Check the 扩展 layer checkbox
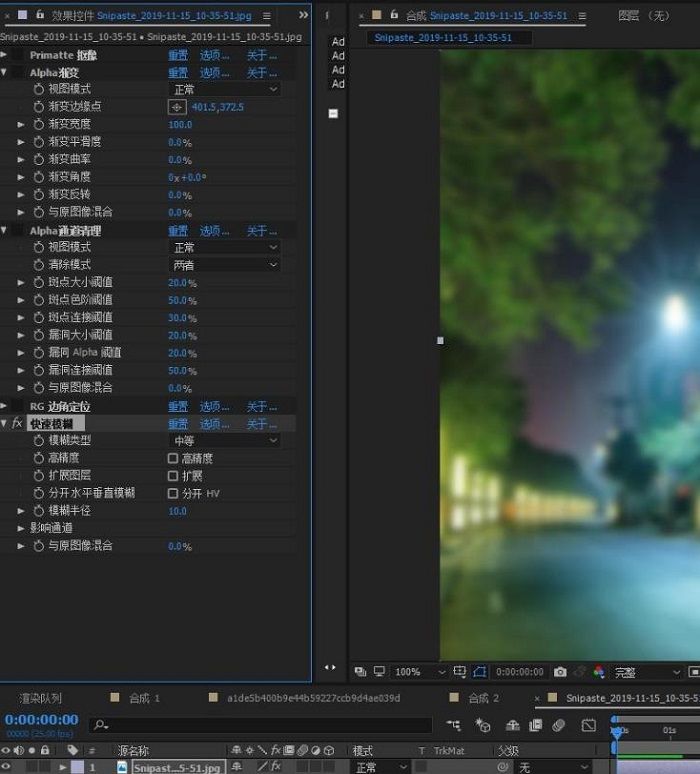This screenshot has height=774, width=700. coord(173,476)
